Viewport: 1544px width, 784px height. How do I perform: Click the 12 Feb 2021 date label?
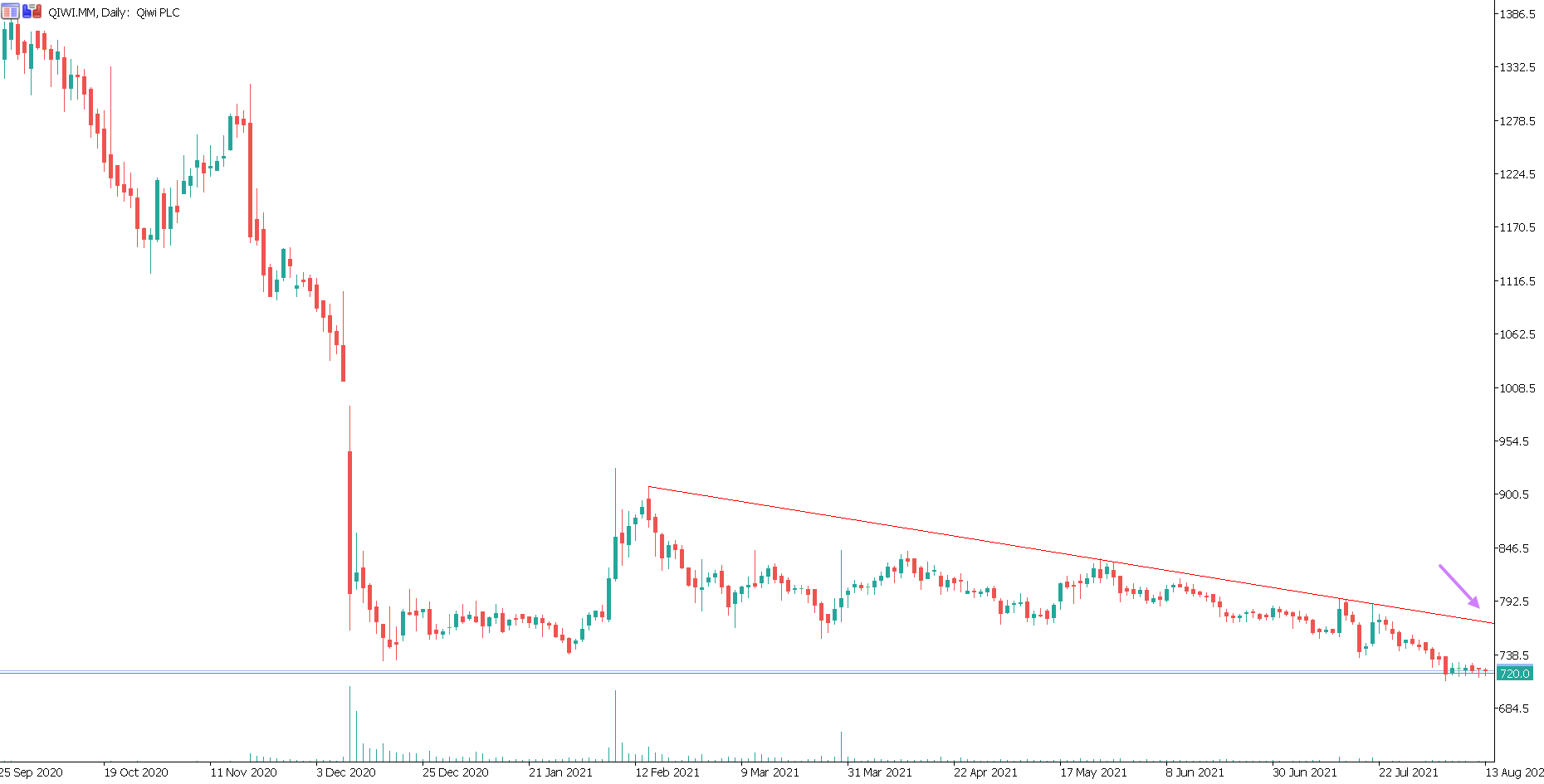click(x=667, y=772)
